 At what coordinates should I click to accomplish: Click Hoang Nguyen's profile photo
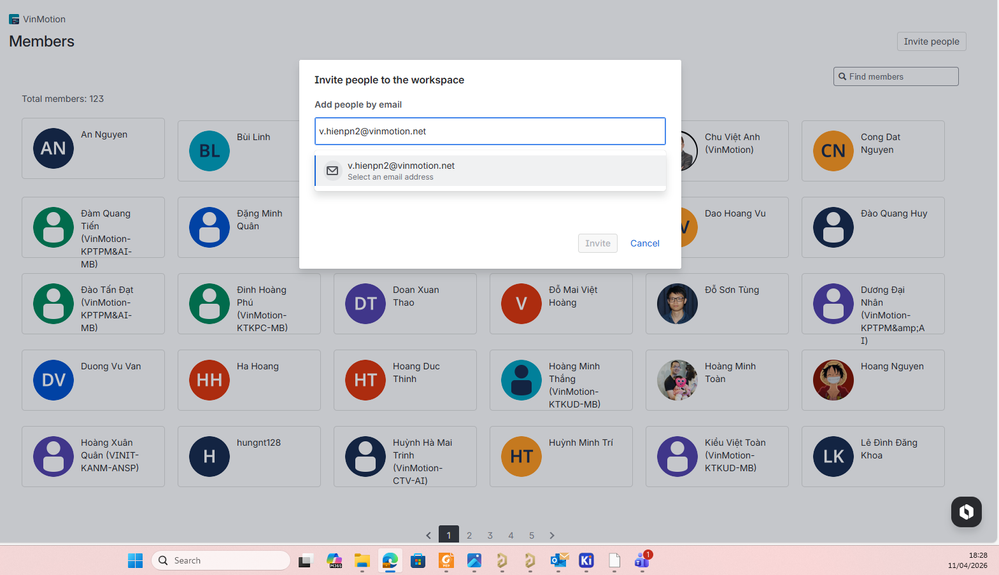pos(833,380)
